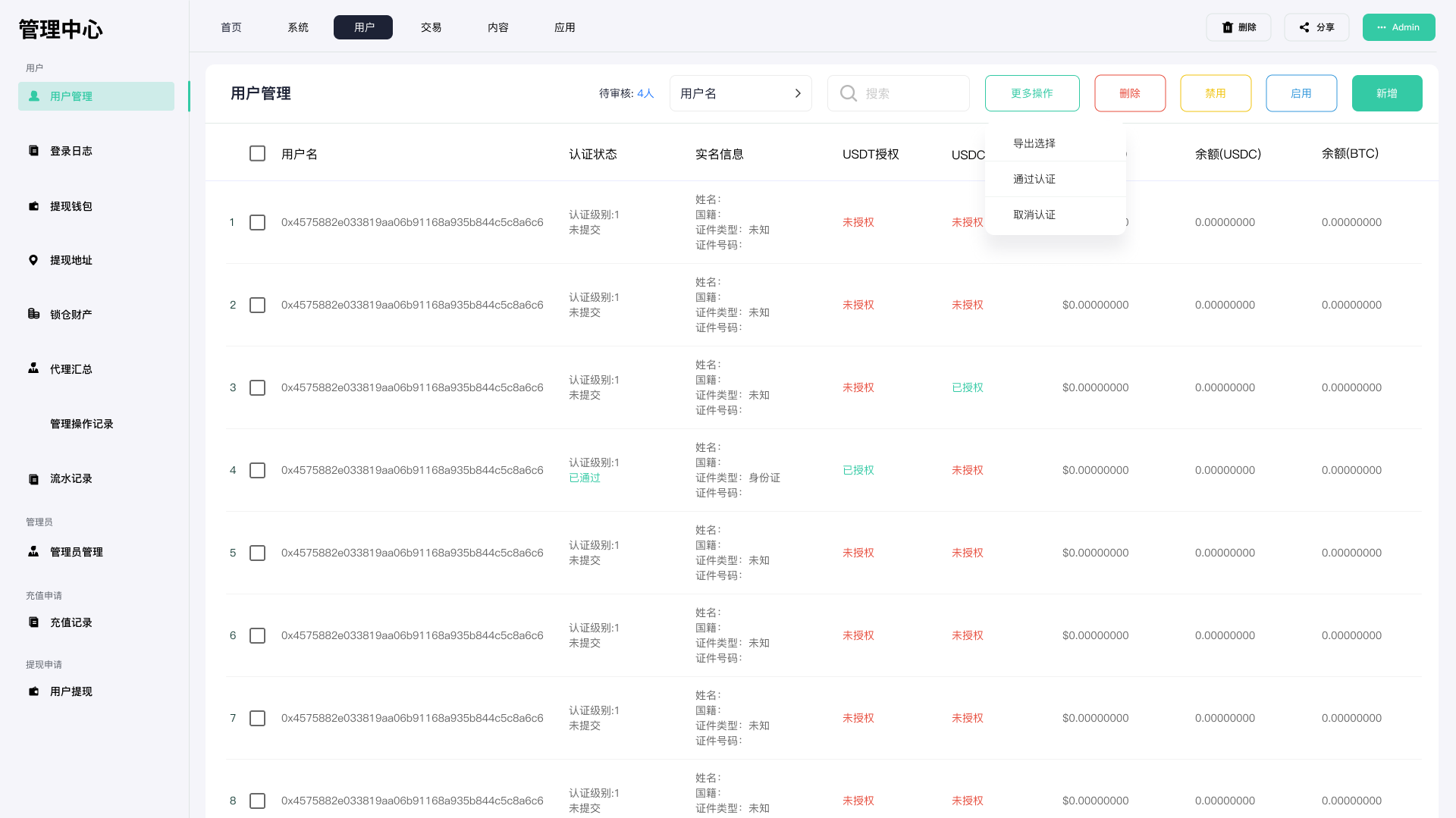Focus the 搜索 search input field
This screenshot has width=1456, height=818.
[899, 93]
